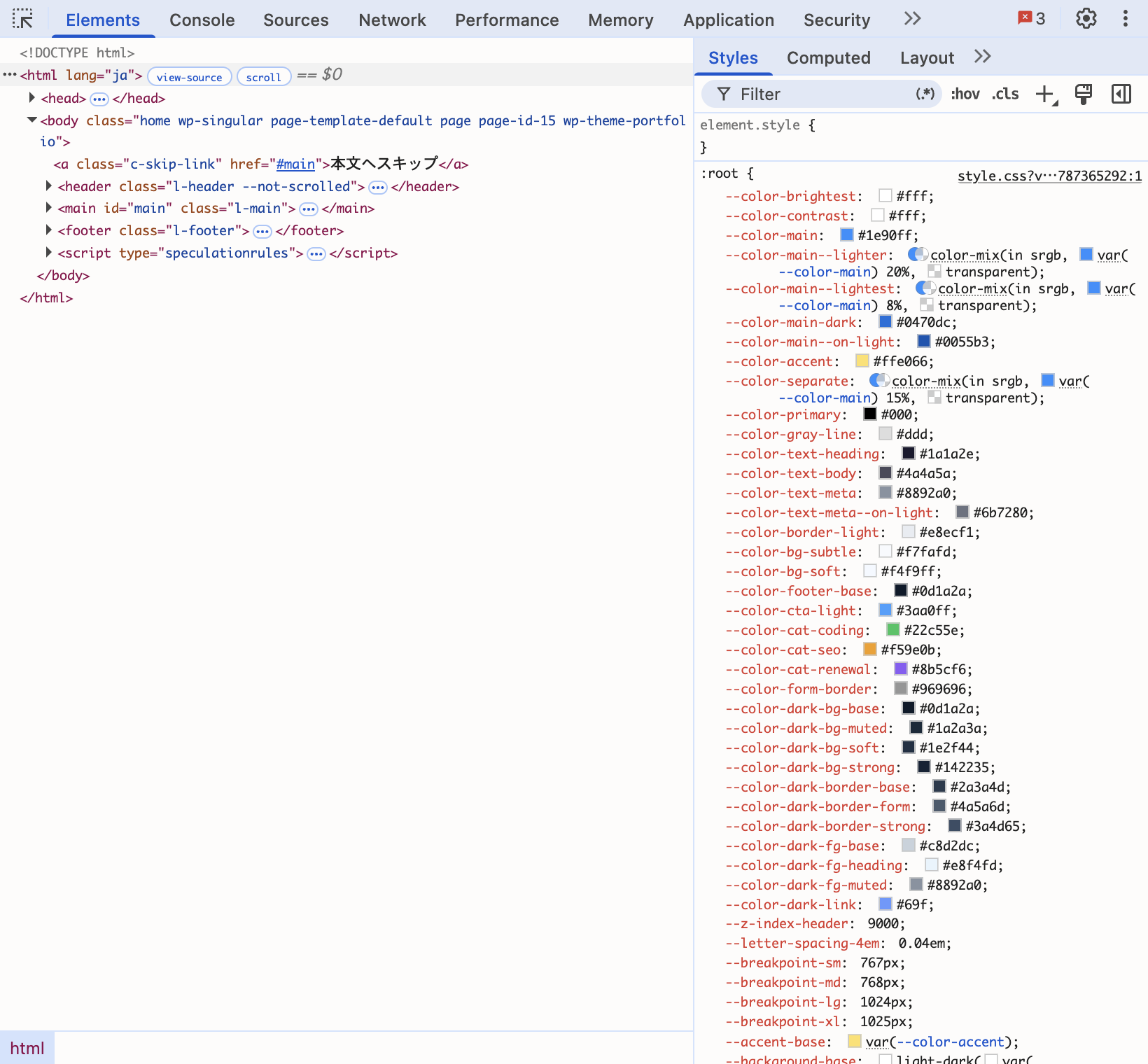
Task: Switch to the Elements tab
Action: pos(103,20)
